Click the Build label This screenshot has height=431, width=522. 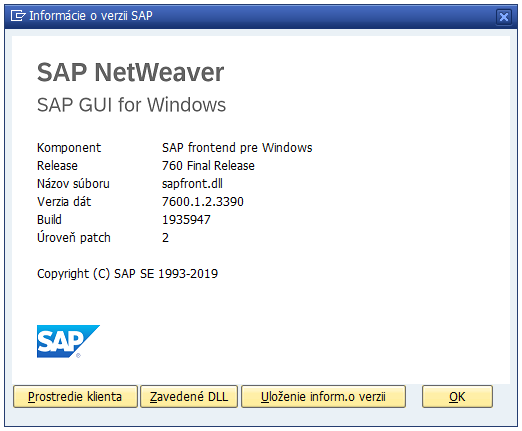click(49, 220)
